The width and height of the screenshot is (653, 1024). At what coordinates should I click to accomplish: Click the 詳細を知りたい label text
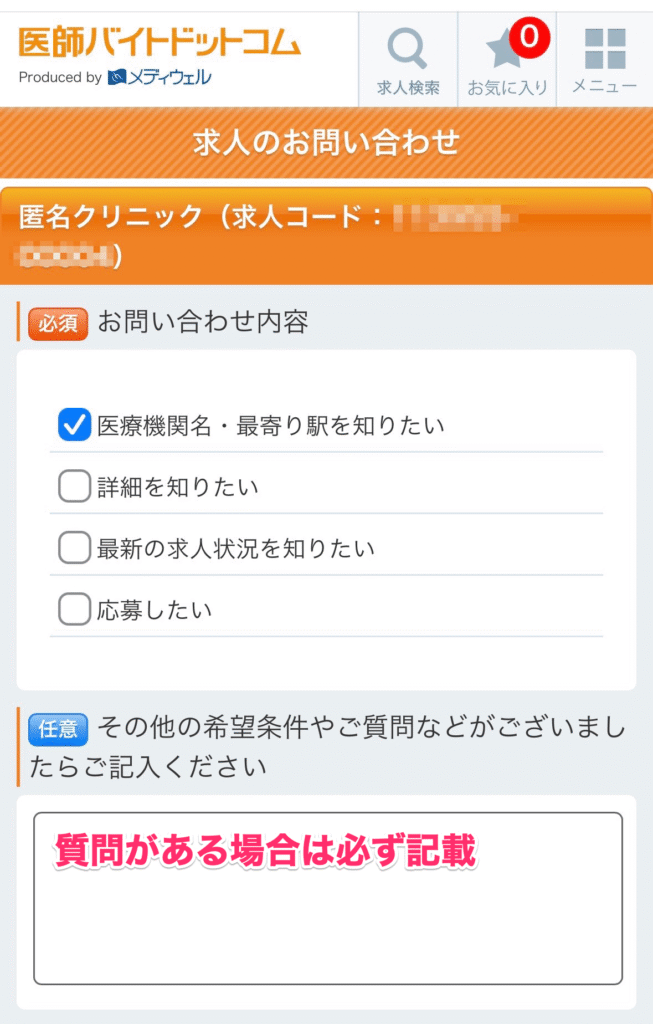178,488
